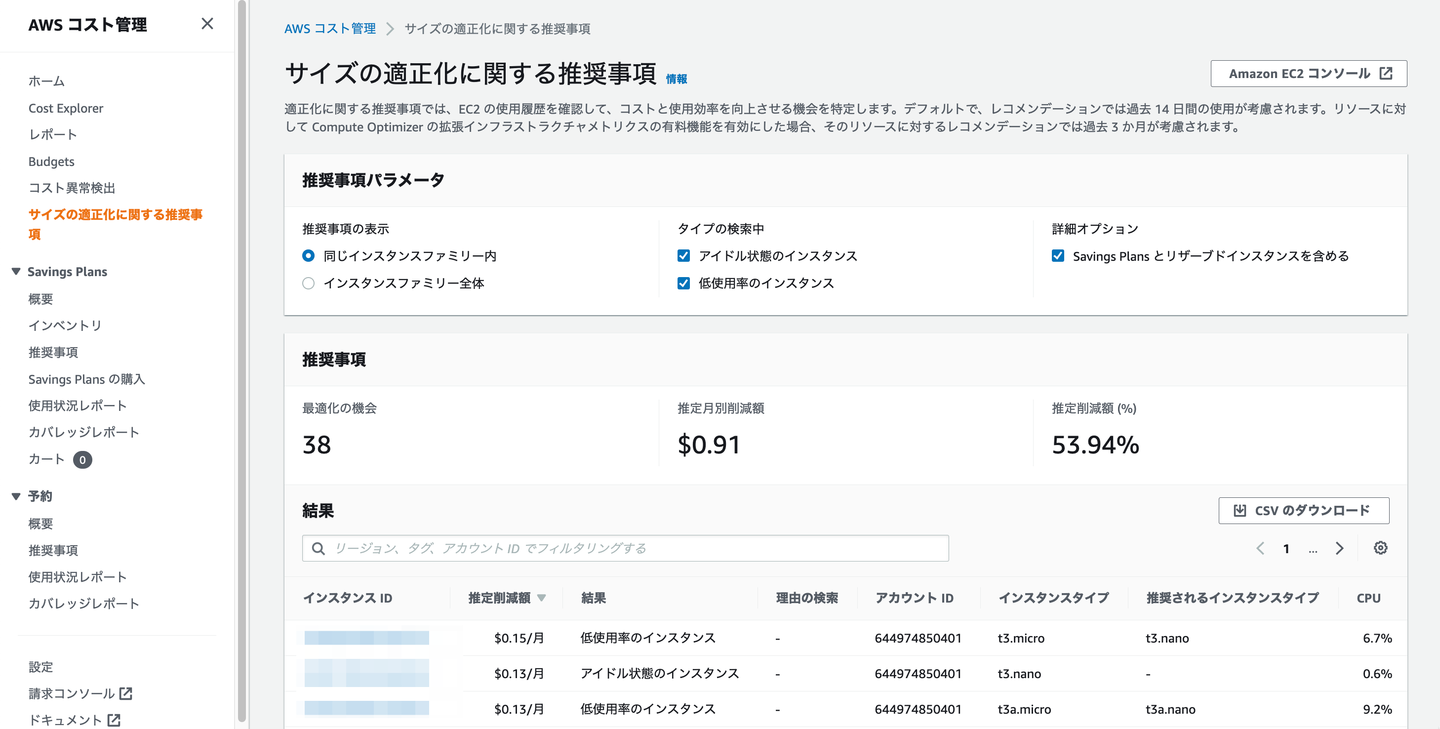Open Savings Plans 概要 page
Viewport: 1440px width, 729px height.
pos(41,299)
